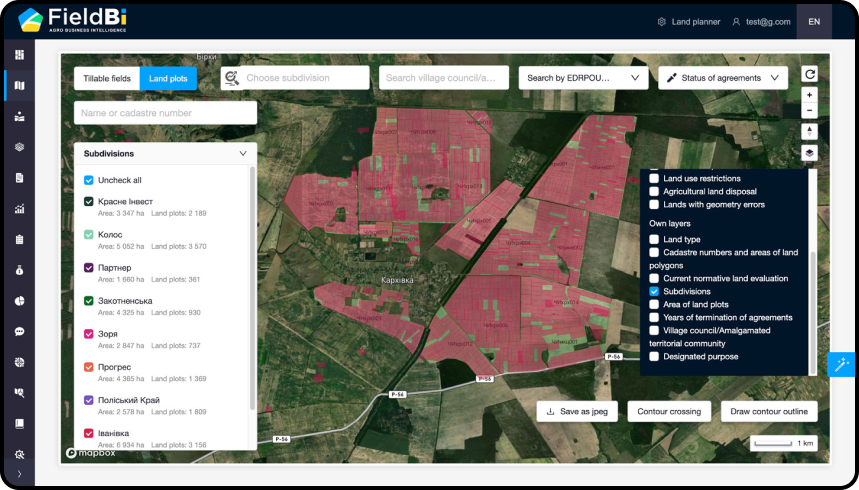This screenshot has width=859, height=490.
Task: Uncheck the Зоря subdivision checkbox
Action: tap(89, 334)
